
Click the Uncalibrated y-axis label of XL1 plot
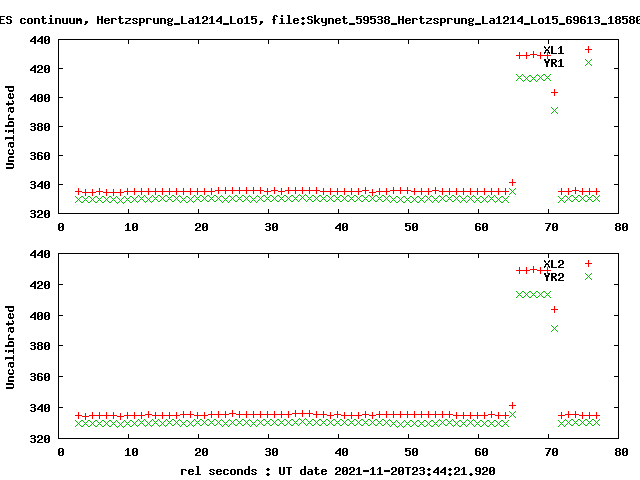coord(10,127)
